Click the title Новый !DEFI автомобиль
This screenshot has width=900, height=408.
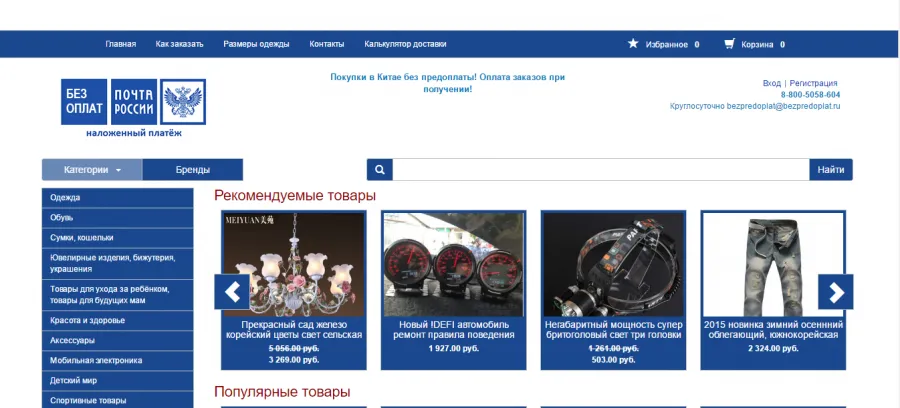click(x=453, y=330)
